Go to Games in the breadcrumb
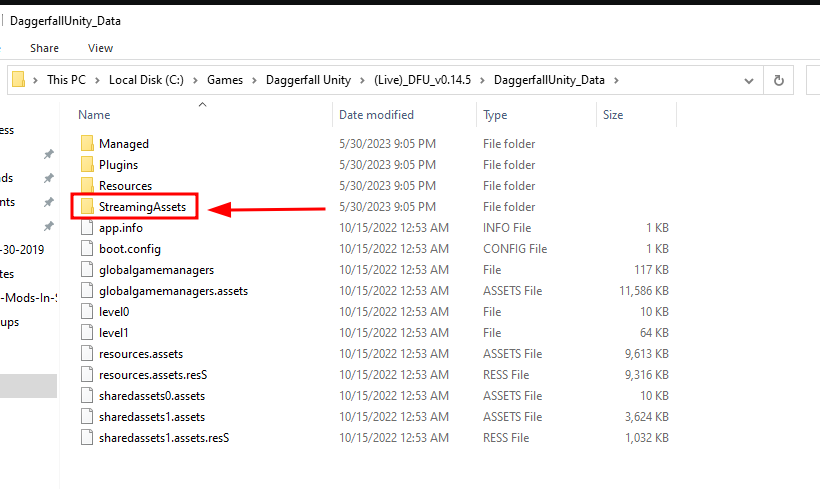Viewport: 820px width, 489px height. click(225, 80)
